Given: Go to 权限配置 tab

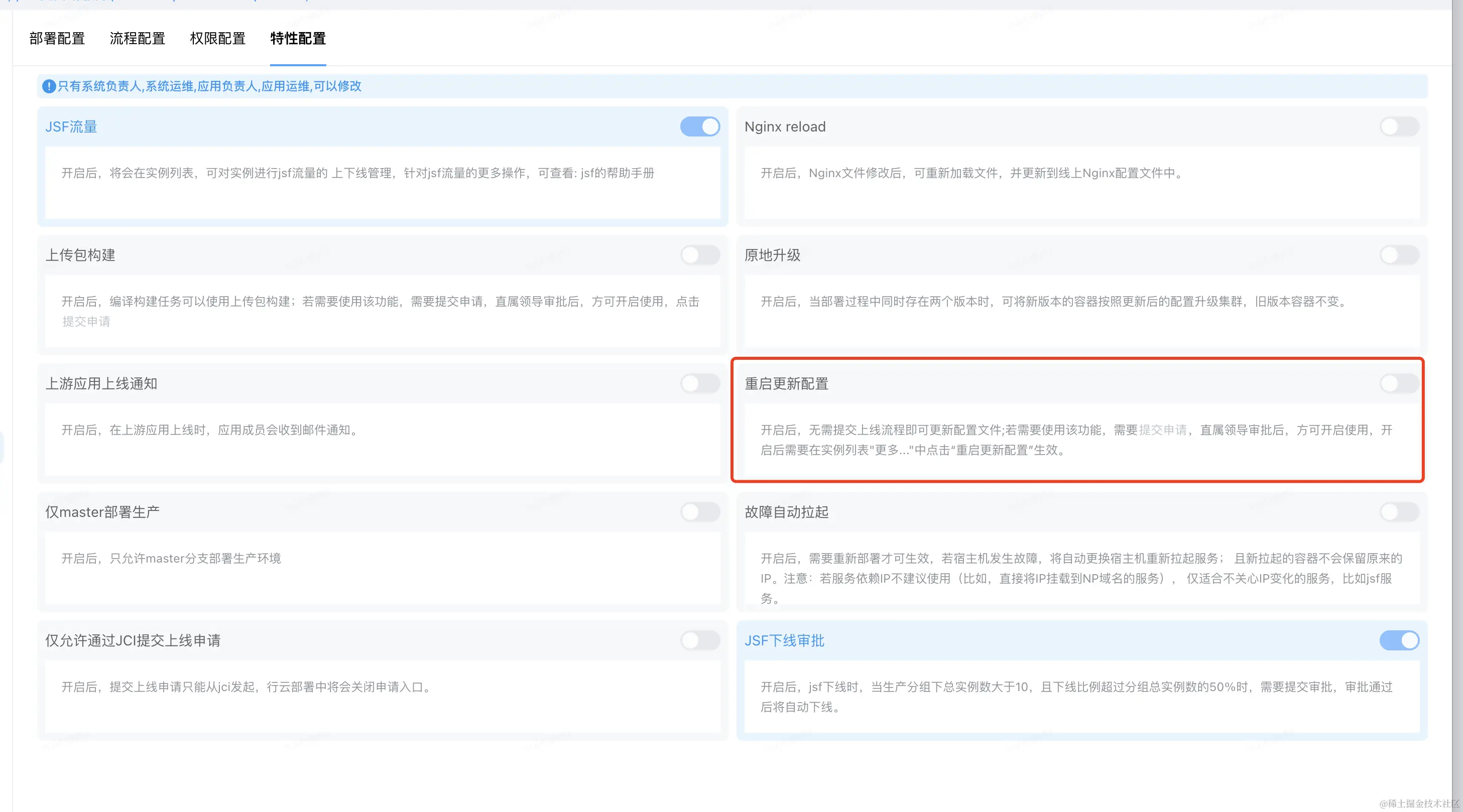Looking at the screenshot, I should pyautogui.click(x=217, y=39).
